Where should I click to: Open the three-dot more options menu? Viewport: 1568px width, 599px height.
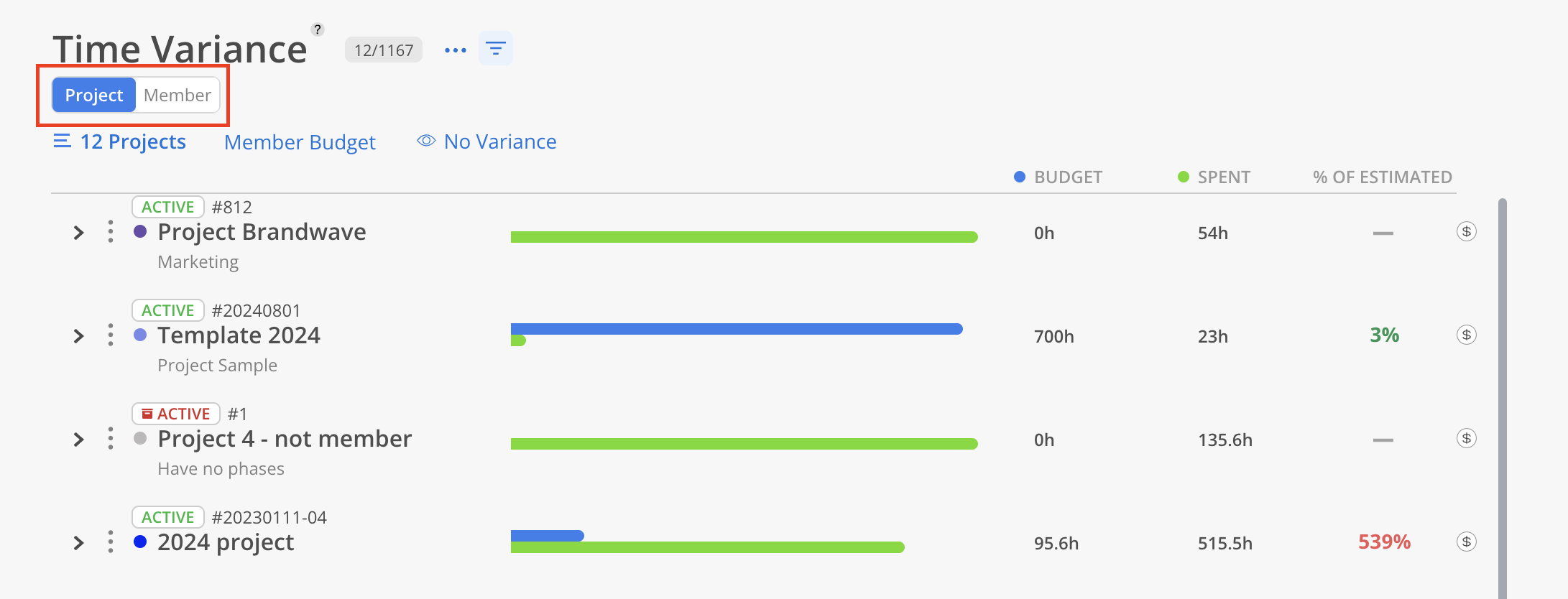coord(456,50)
